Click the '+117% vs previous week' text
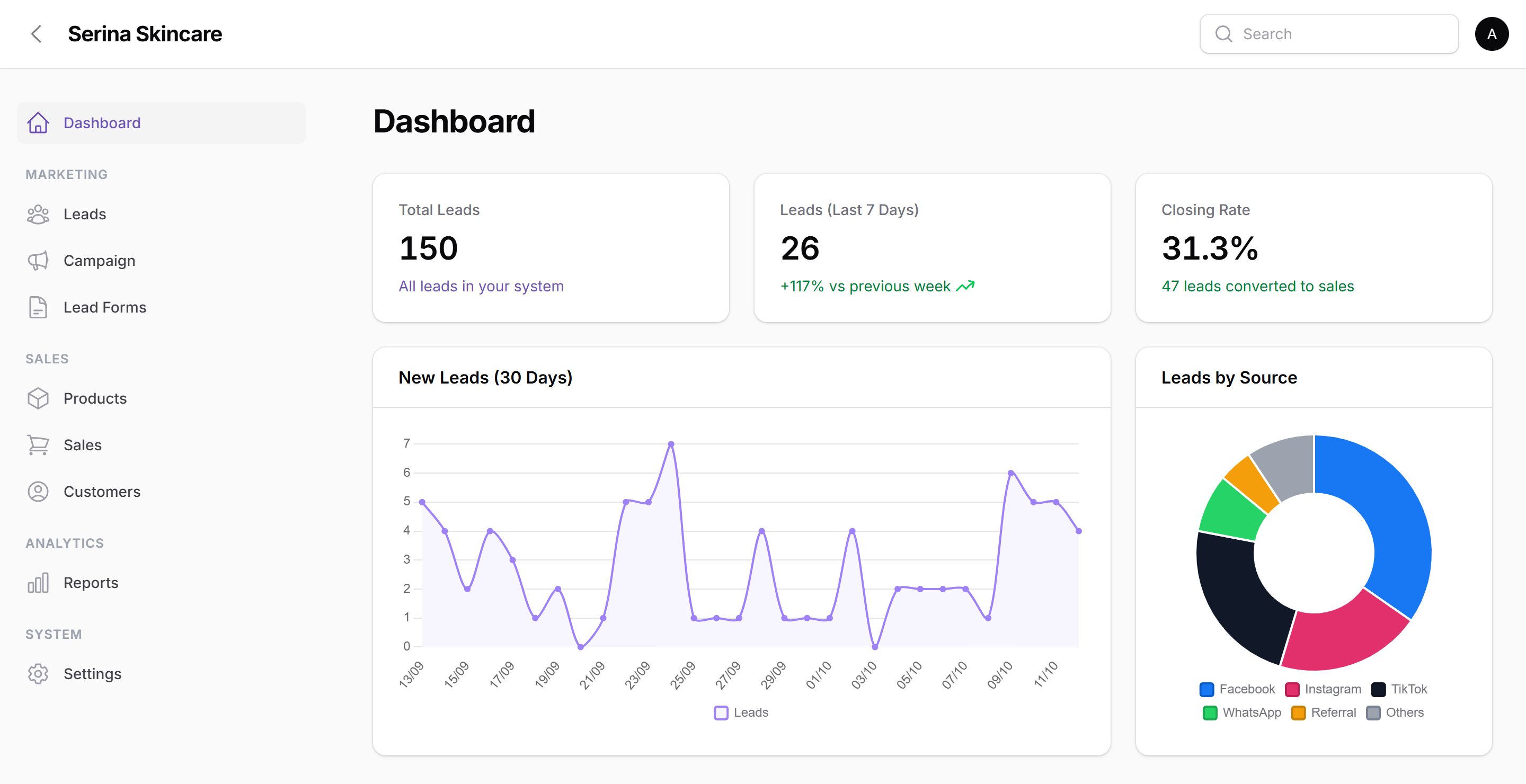This screenshot has width=1526, height=784. click(865, 286)
